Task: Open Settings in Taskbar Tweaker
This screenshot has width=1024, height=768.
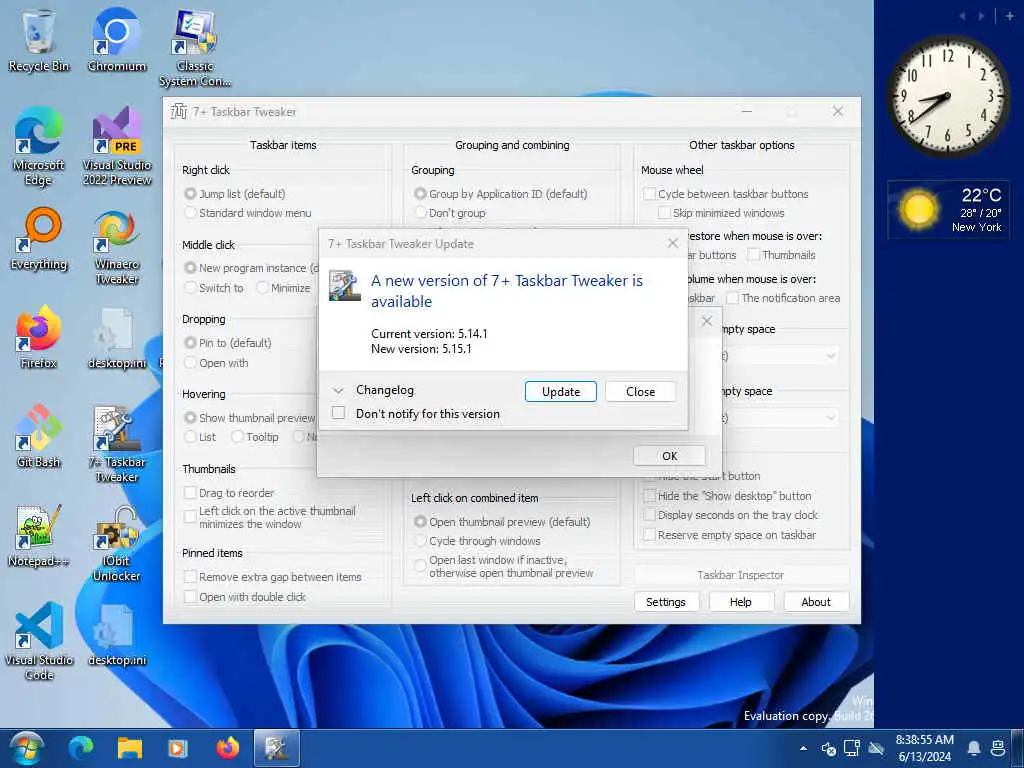Action: click(x=665, y=601)
